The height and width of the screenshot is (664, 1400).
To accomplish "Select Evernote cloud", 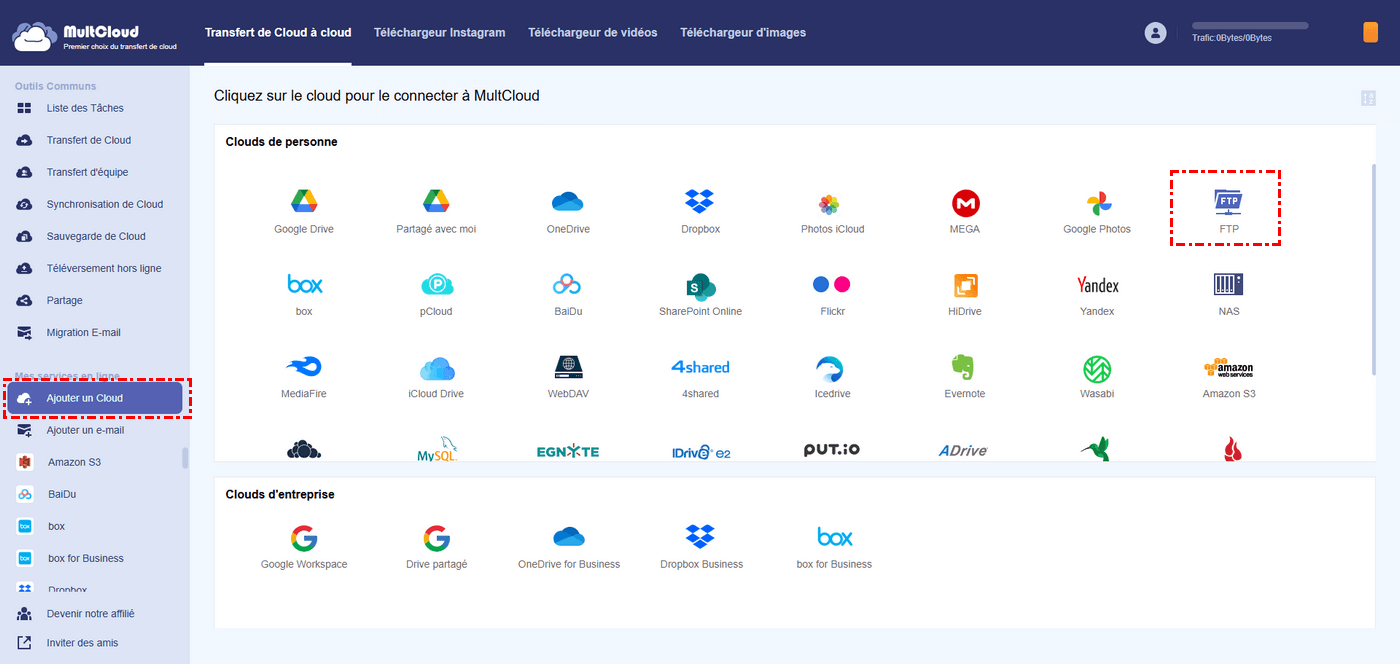I will tap(965, 376).
